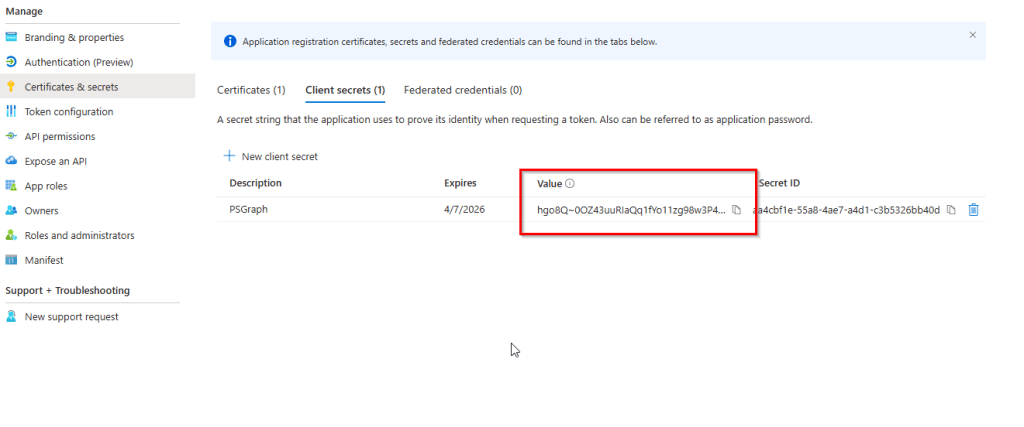Dismiss the information banner
This screenshot has width=1024, height=427.
tap(972, 35)
